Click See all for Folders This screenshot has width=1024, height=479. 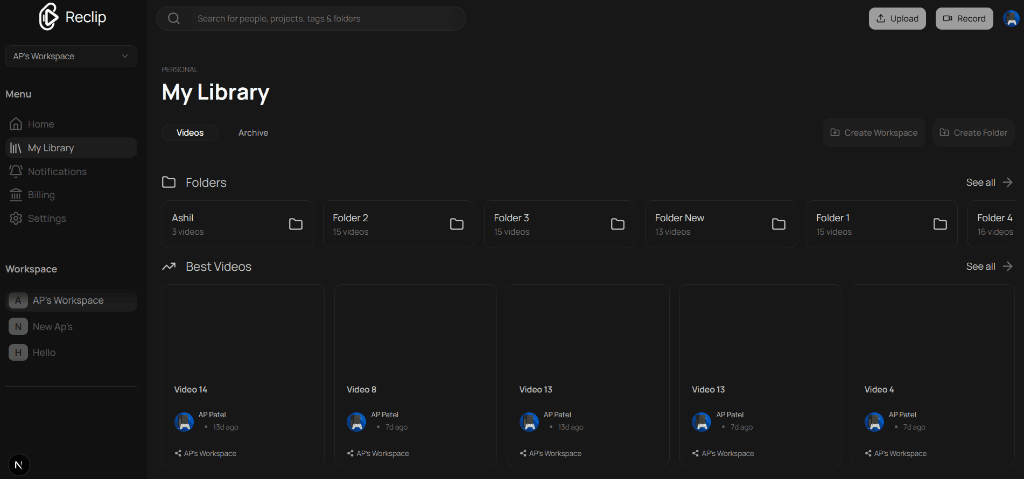(981, 182)
